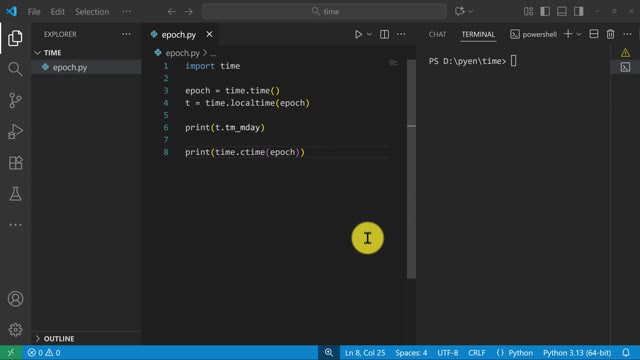Screen dimensions: 640x360
Task: Open the Accounts menu
Action: tap(15, 299)
